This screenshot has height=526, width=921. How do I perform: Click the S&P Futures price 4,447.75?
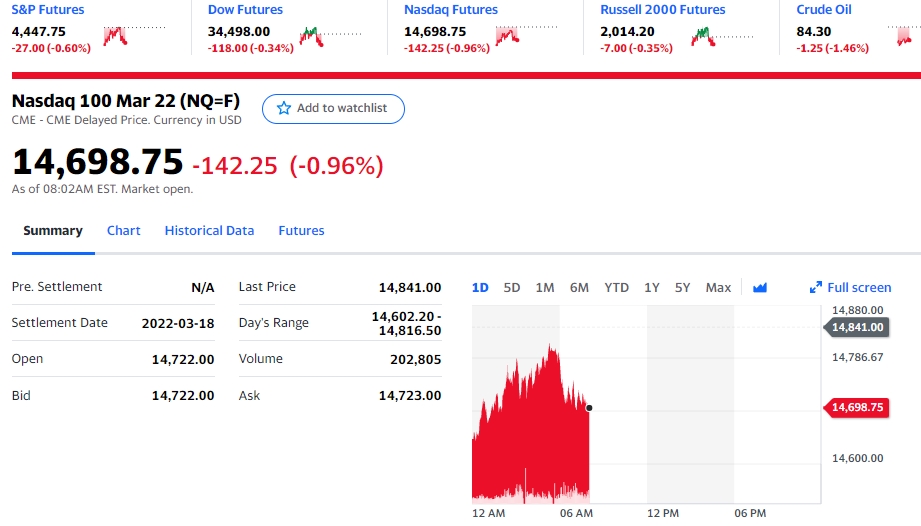[39, 32]
